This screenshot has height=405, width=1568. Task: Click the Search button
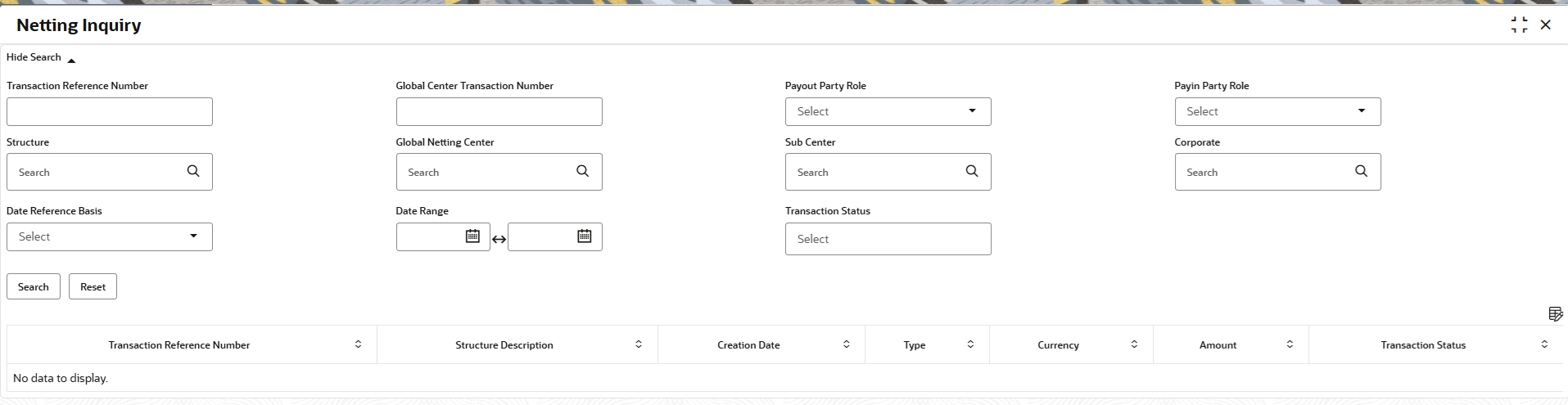[x=34, y=286]
